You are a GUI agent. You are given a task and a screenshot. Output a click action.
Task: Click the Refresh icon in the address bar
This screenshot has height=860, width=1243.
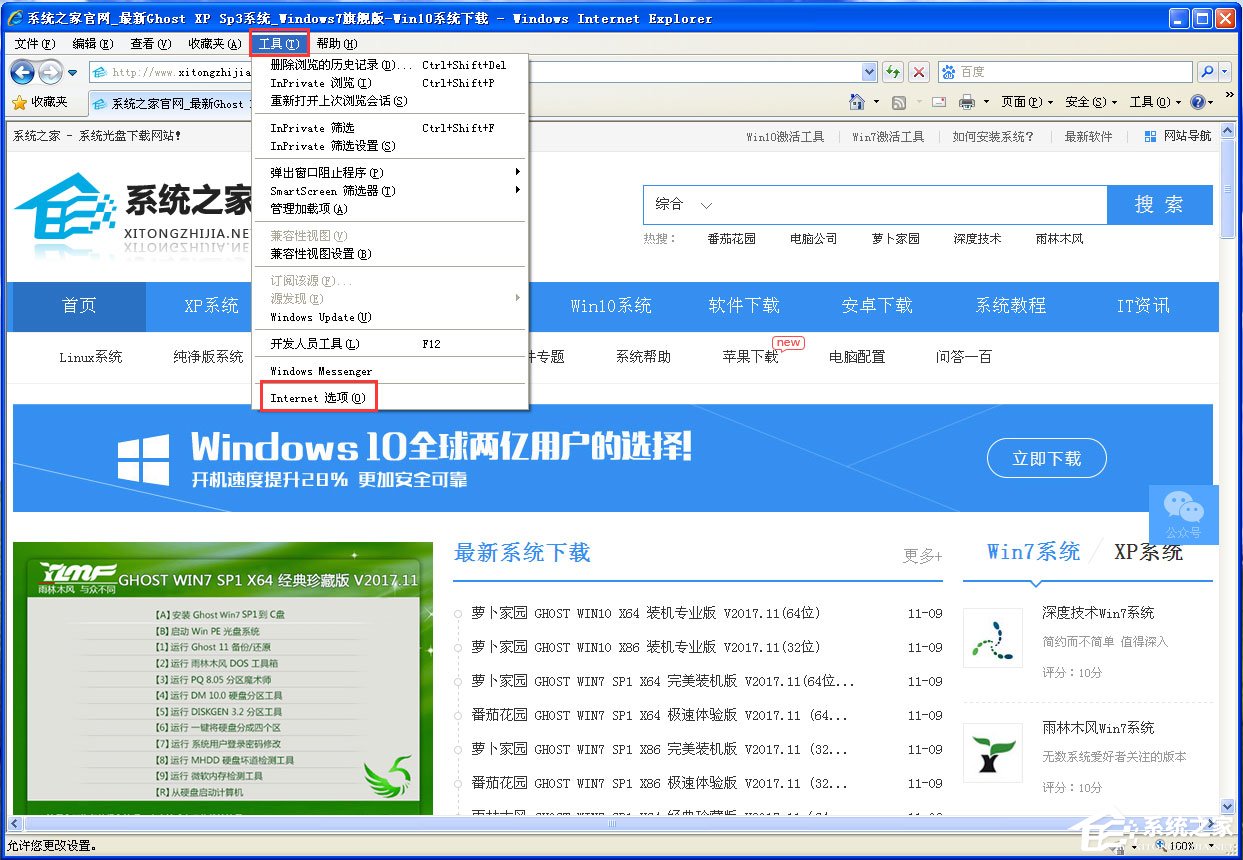893,72
